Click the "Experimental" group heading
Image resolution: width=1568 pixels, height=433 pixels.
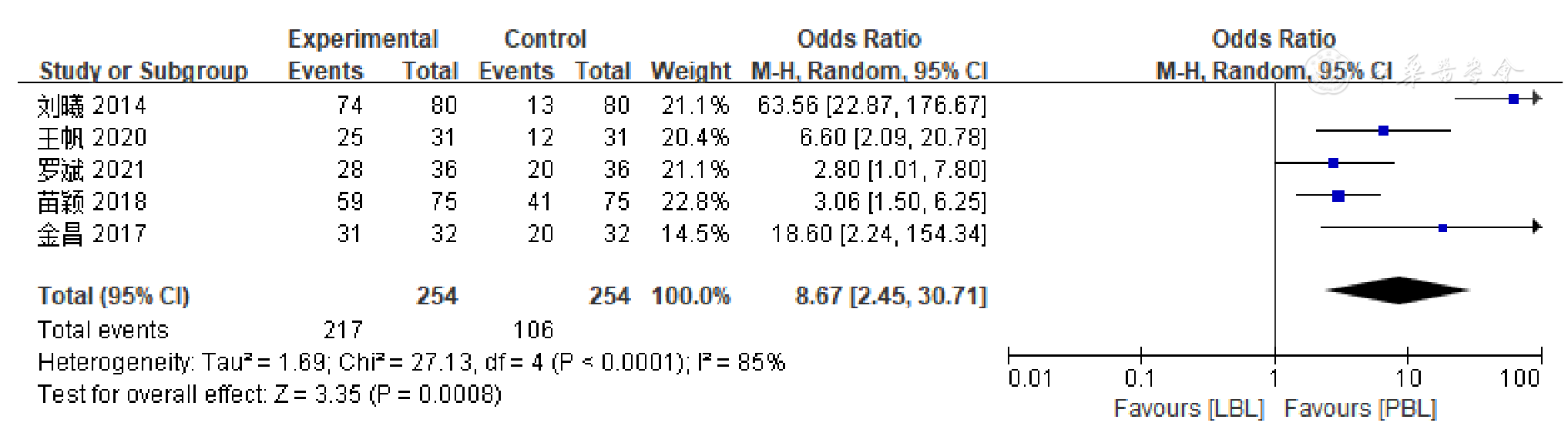[x=363, y=39]
